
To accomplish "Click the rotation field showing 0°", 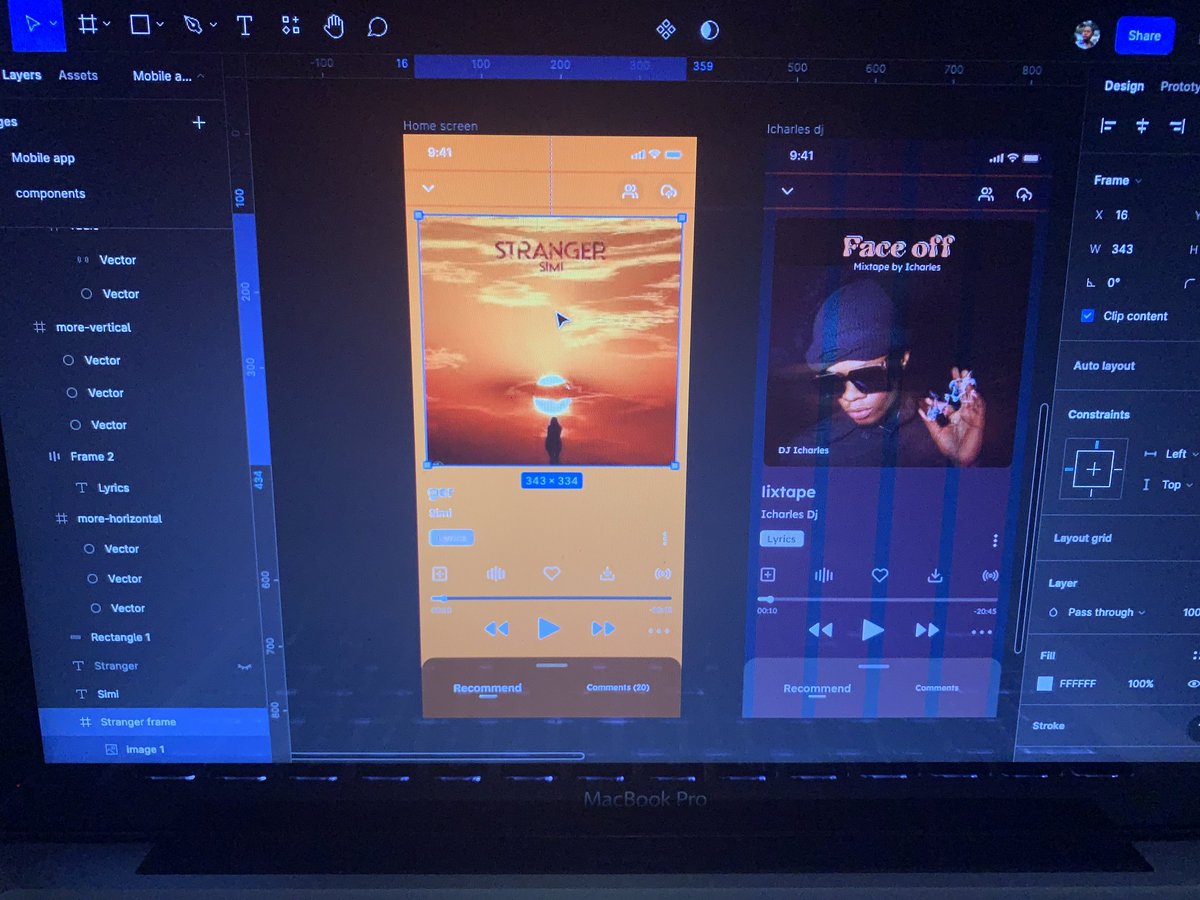I will coord(1112,283).
